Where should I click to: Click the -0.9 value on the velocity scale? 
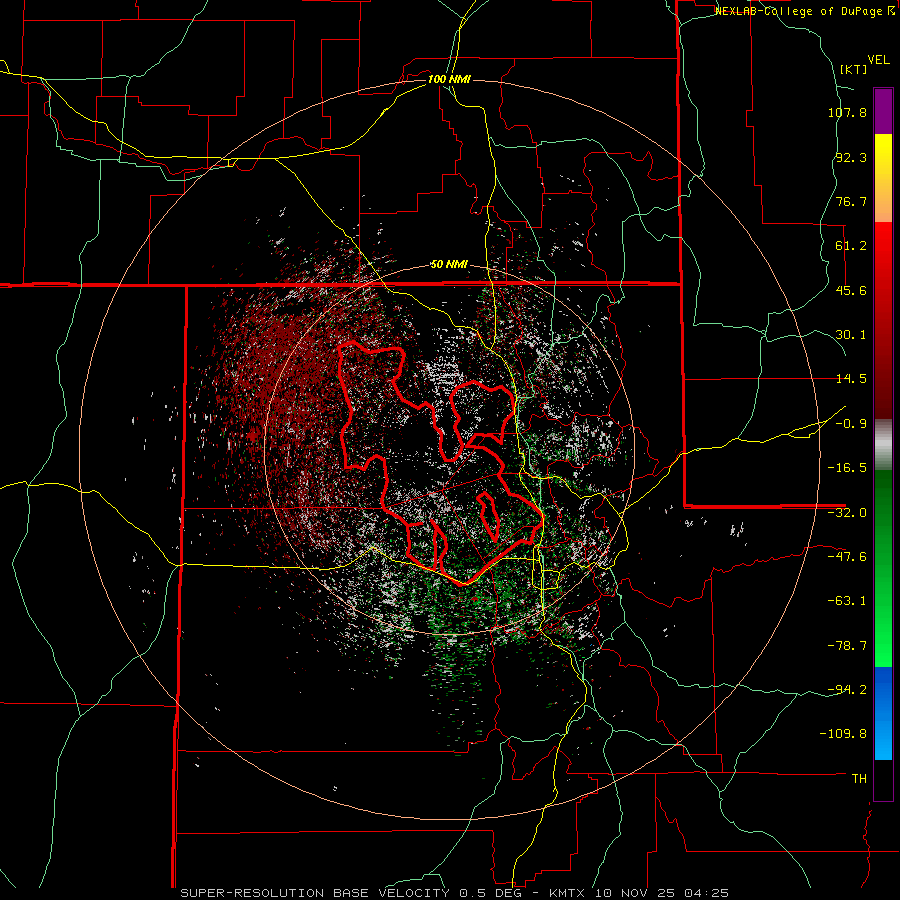(851, 424)
